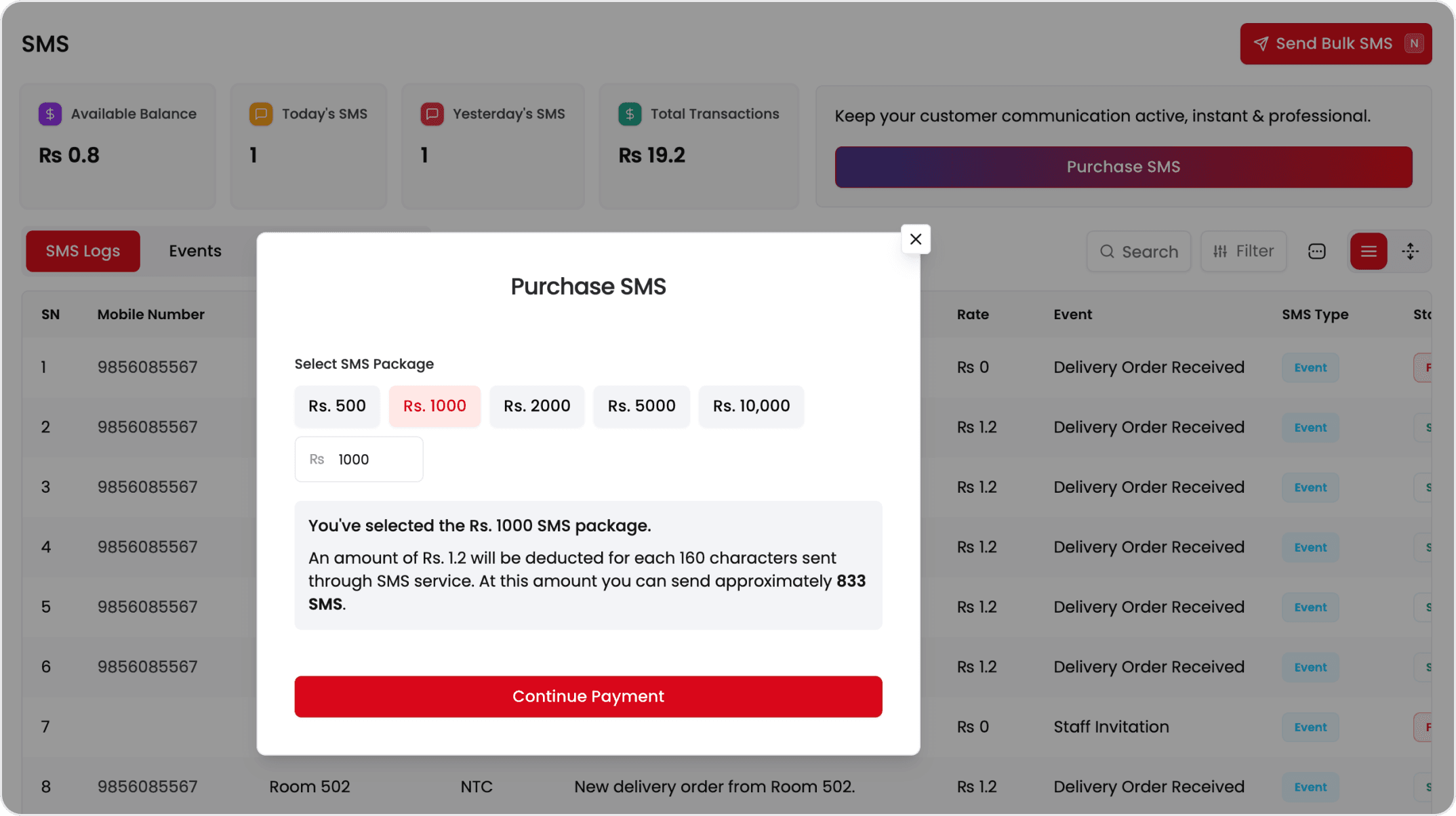Select the Rs. 1000 package
Screen dimensions: 1456x816
pyautogui.click(x=434, y=406)
